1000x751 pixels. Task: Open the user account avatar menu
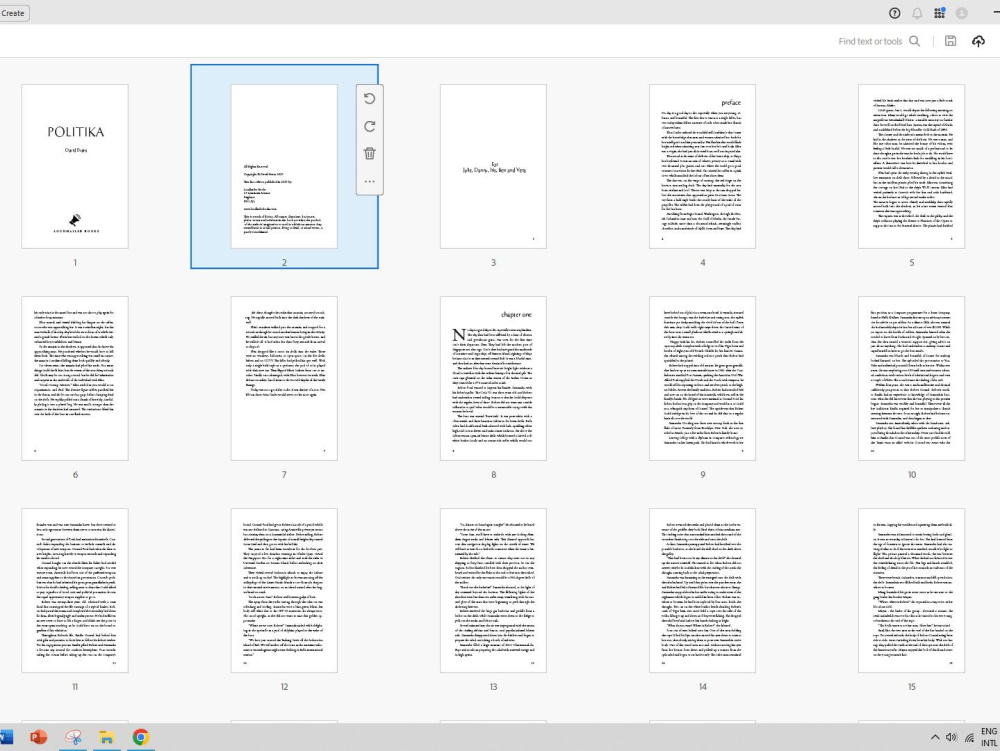[x=961, y=13]
